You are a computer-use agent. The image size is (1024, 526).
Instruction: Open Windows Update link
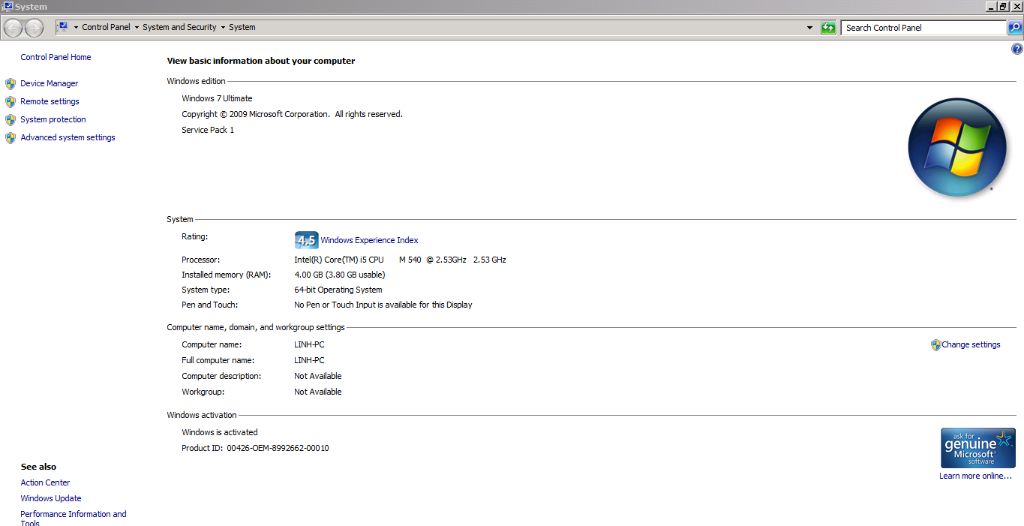[x=51, y=499]
